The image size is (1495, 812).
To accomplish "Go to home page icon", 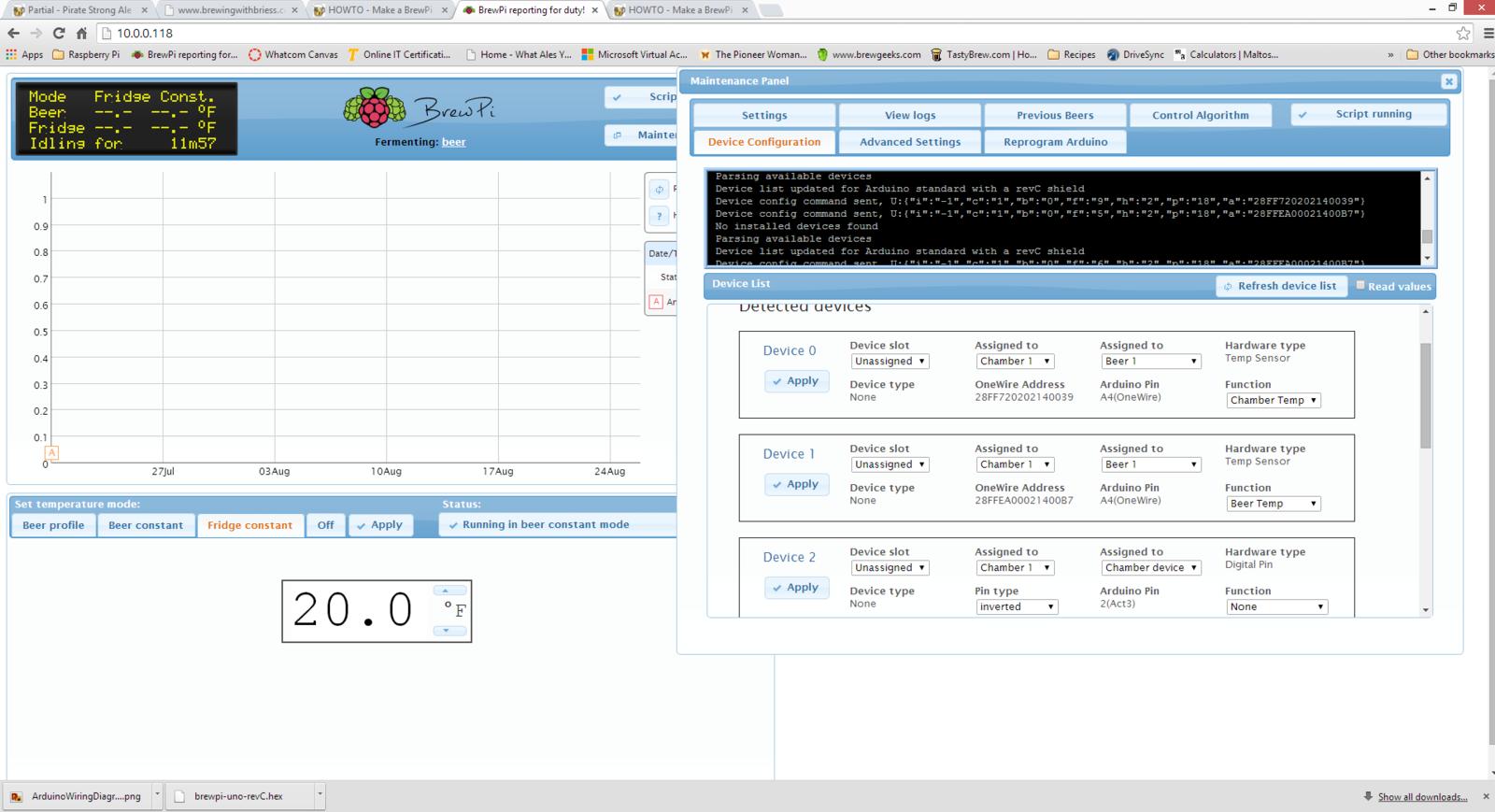I will pos(81,33).
